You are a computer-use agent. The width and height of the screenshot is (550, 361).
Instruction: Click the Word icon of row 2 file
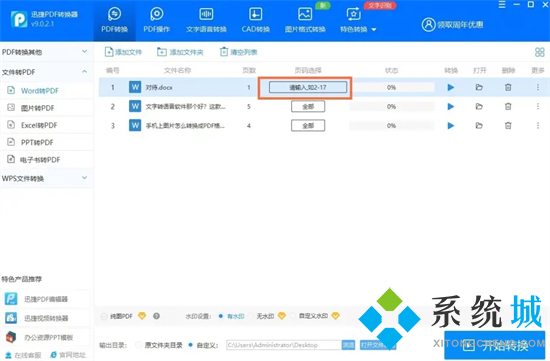click(135, 106)
